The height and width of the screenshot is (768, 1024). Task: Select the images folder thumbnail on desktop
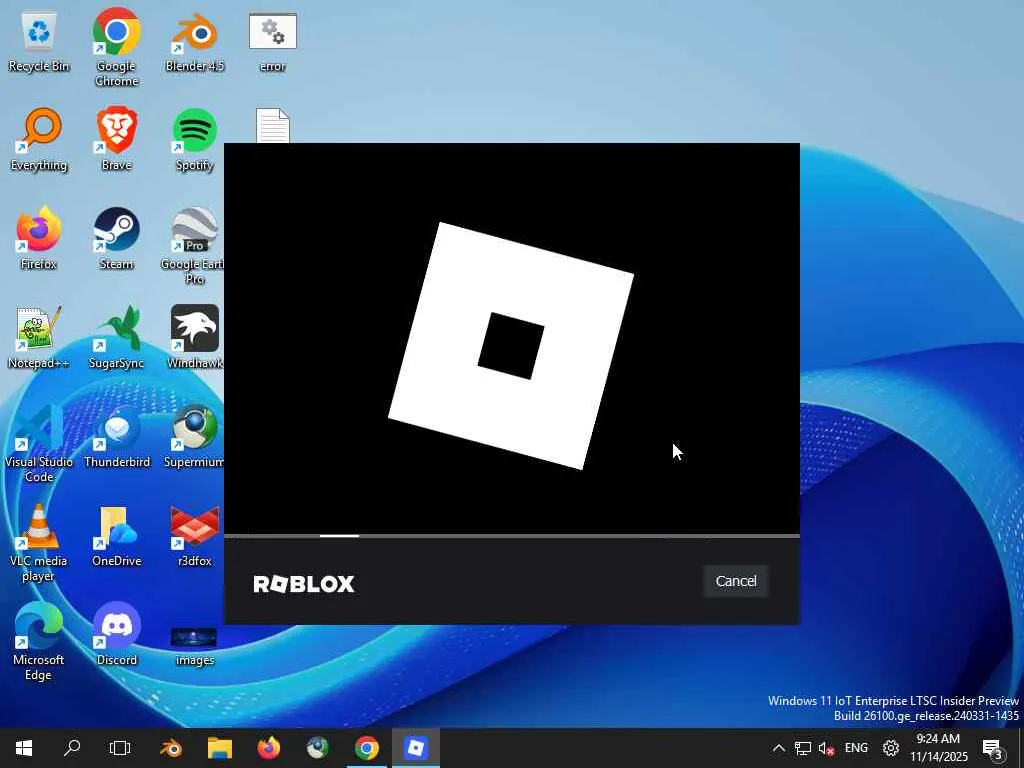[195, 647]
